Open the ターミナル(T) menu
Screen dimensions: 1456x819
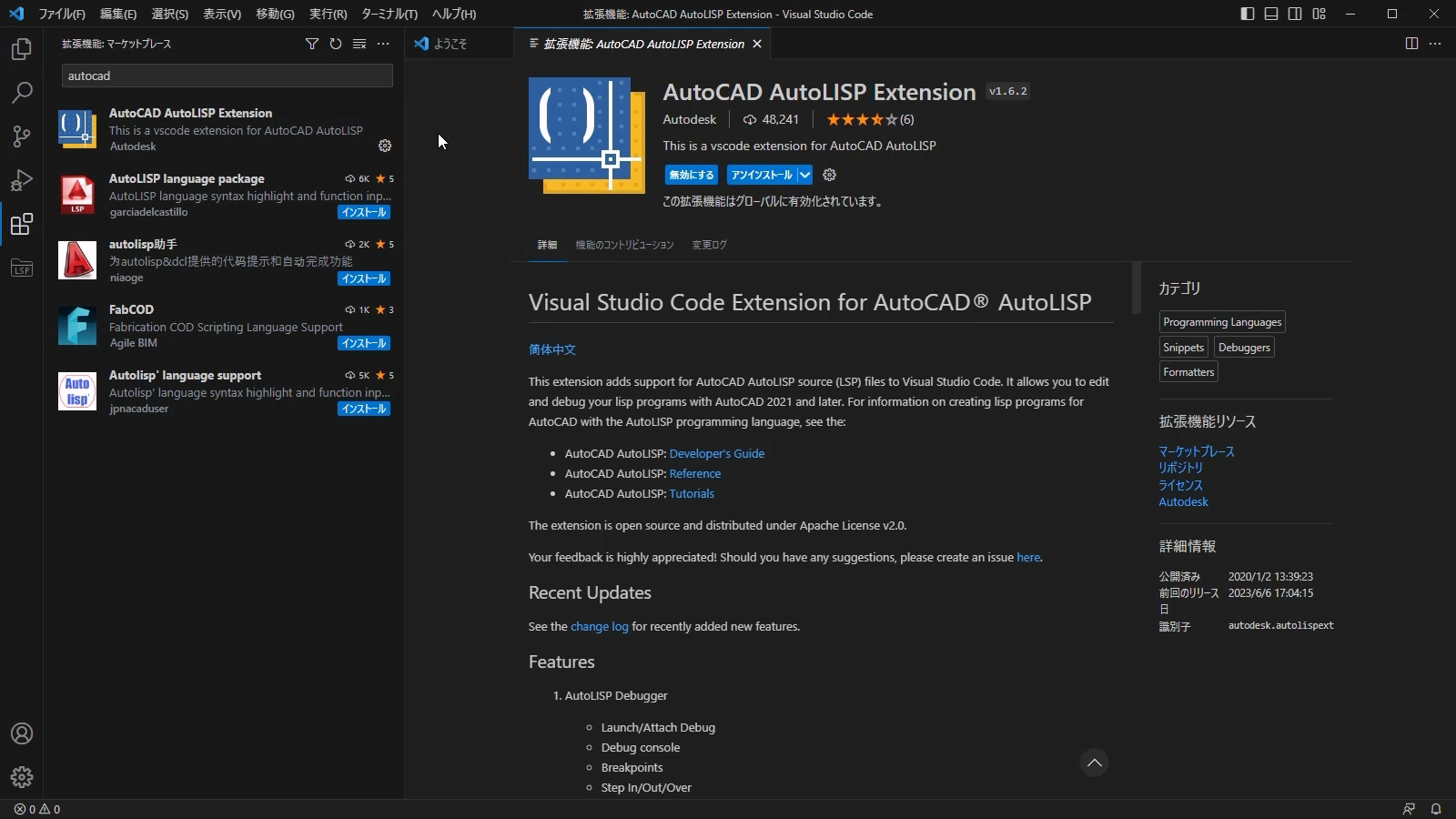(x=389, y=14)
